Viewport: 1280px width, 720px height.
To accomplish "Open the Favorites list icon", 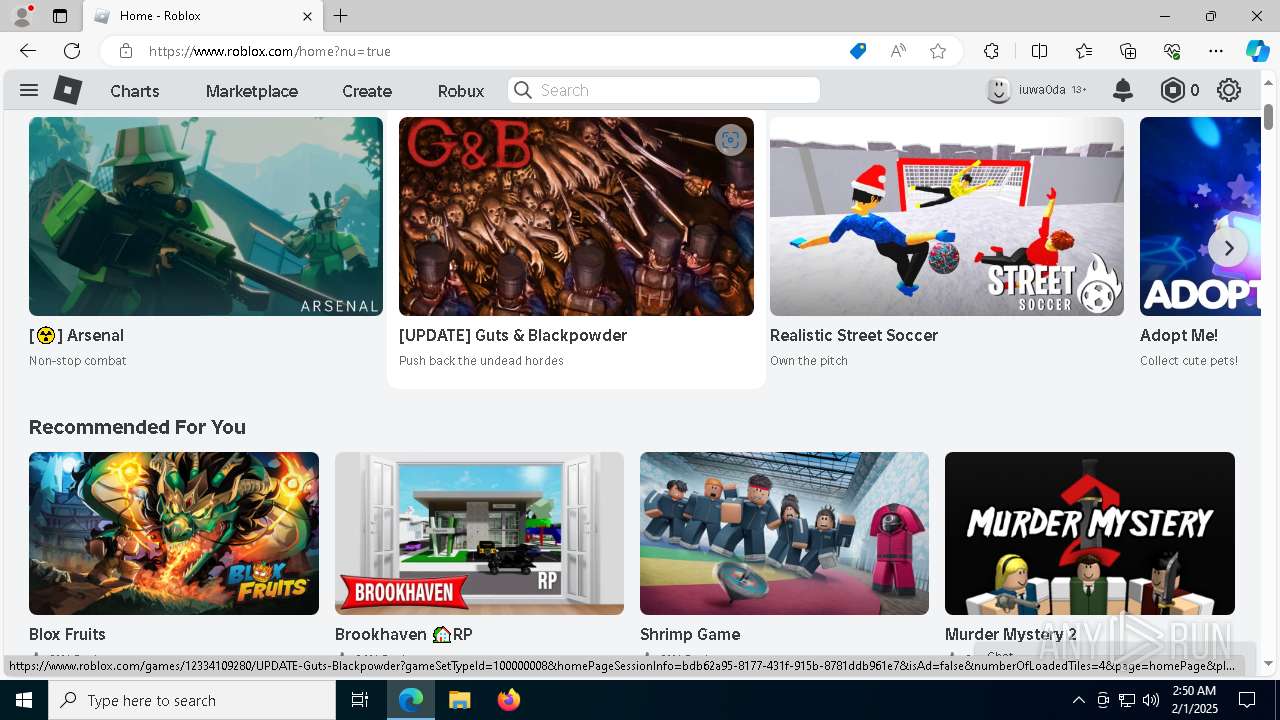I will tap(1084, 51).
